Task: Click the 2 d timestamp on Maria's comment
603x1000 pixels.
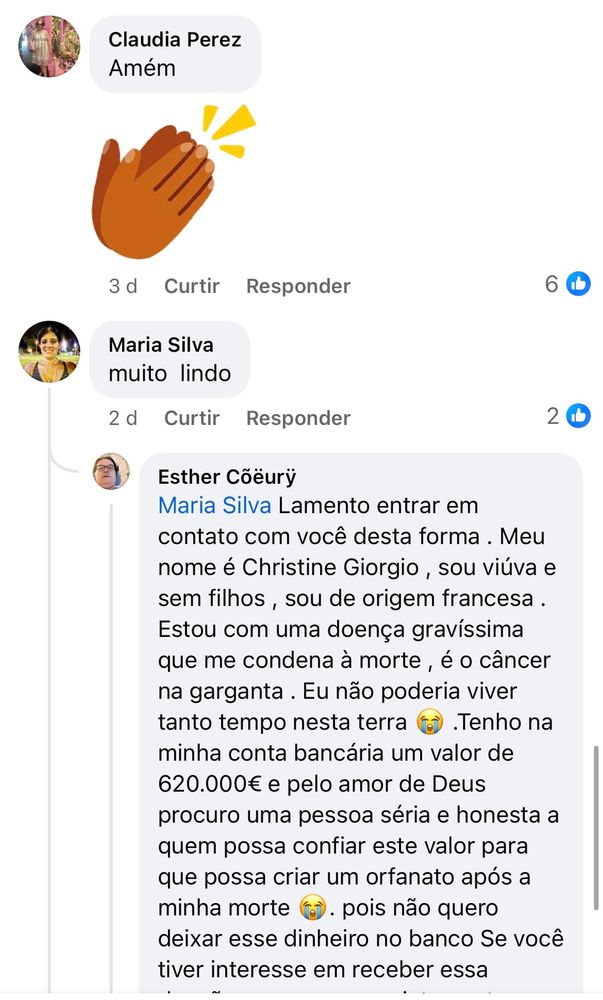Action: [123, 418]
